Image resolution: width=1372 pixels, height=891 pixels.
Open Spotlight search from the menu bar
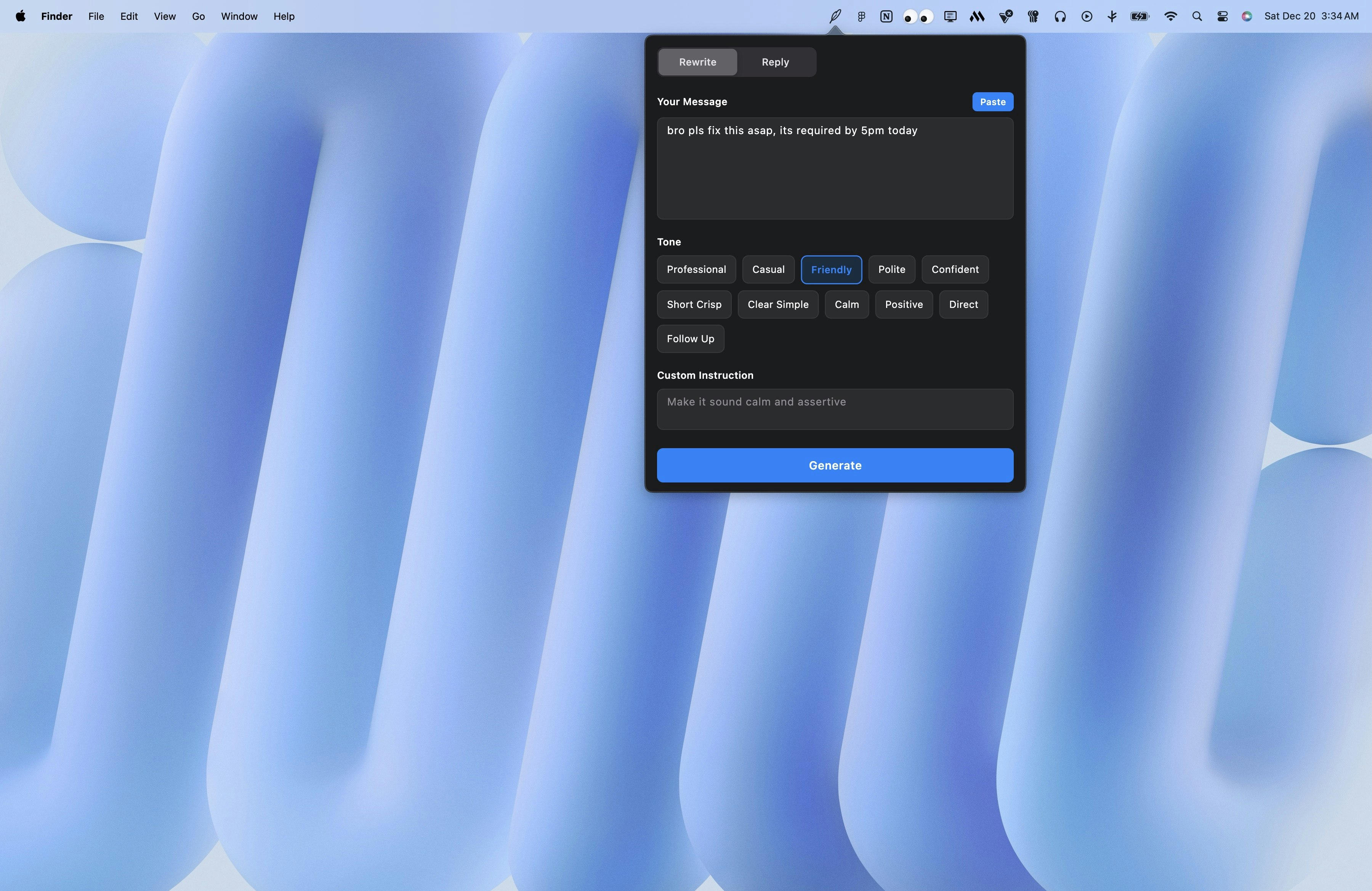click(1196, 16)
